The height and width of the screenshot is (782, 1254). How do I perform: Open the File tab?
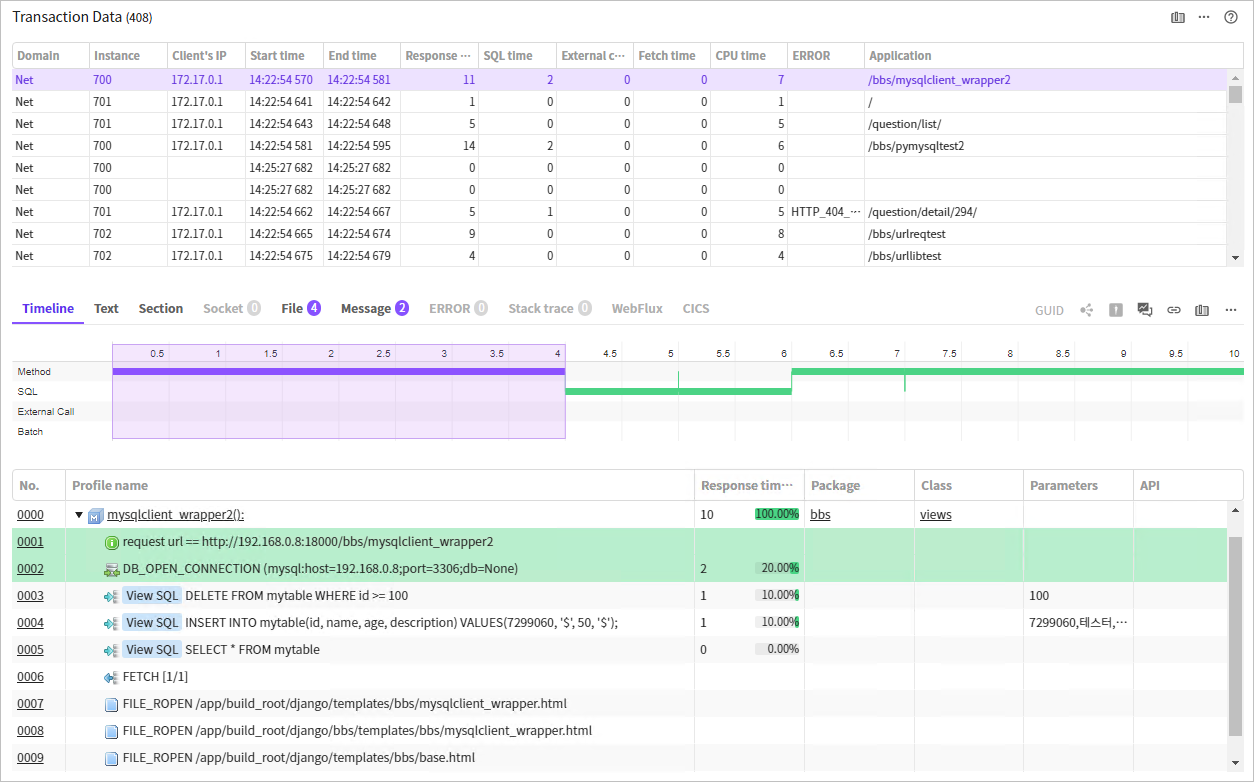coord(300,309)
